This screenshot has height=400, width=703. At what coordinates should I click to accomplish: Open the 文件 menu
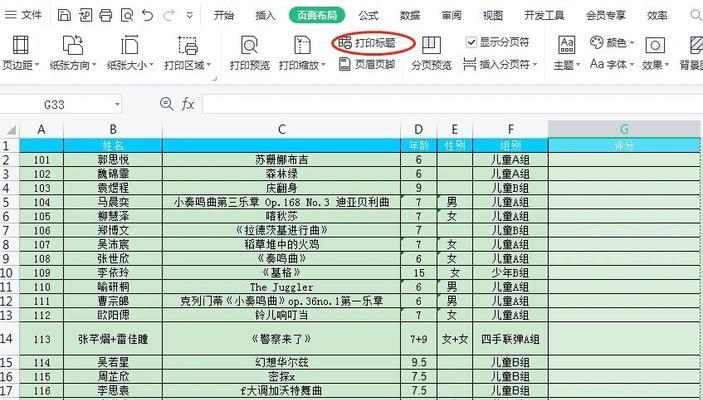tap(23, 15)
